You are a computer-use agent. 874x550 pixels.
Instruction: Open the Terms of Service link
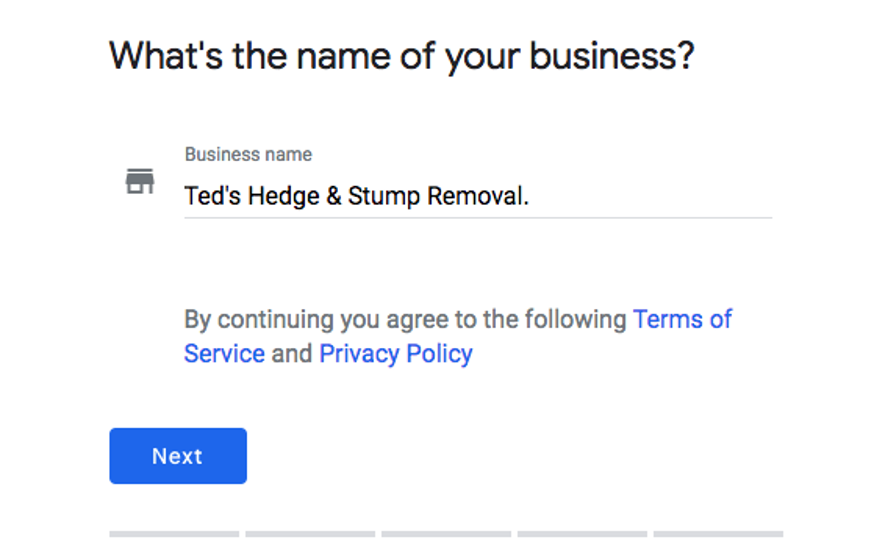[x=682, y=319]
